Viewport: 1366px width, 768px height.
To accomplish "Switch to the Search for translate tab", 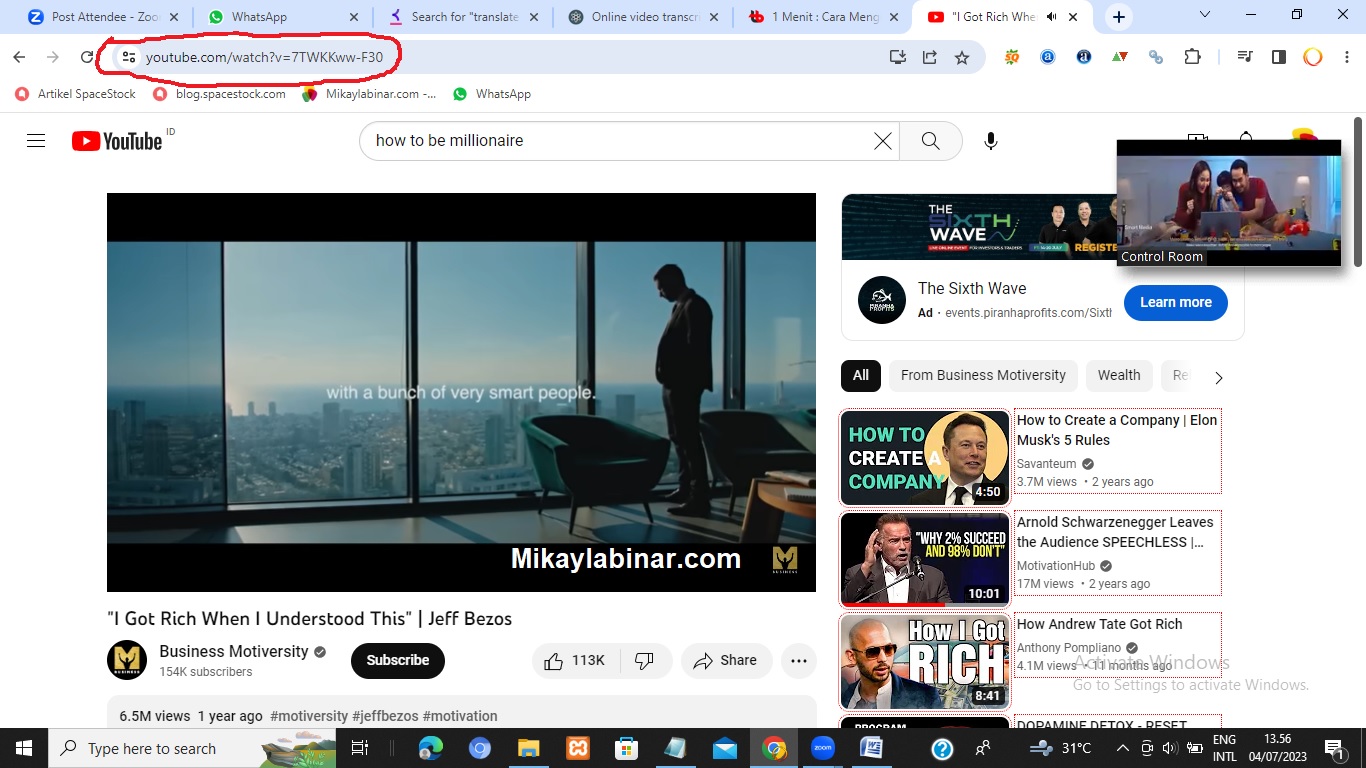I will click(463, 17).
